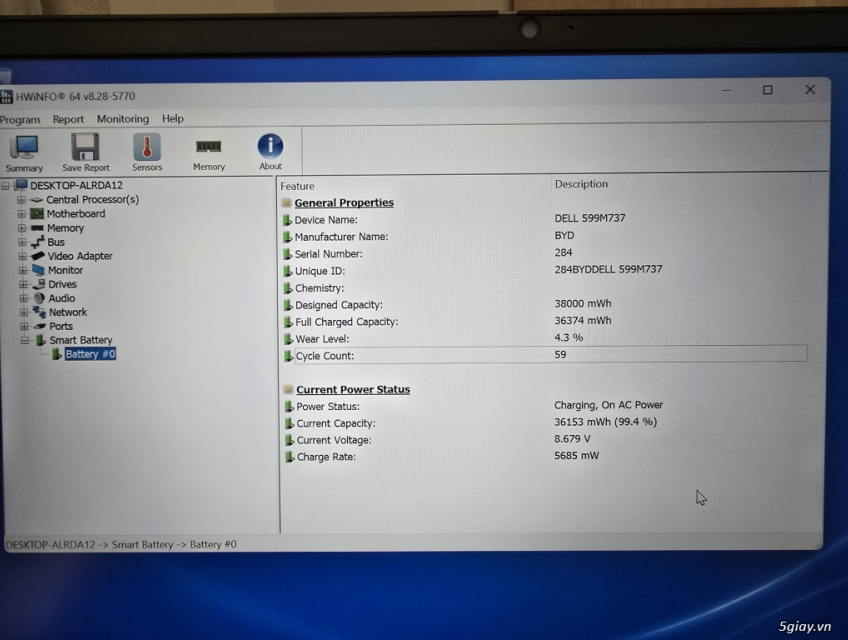Select the Wear Level description value

[568, 338]
